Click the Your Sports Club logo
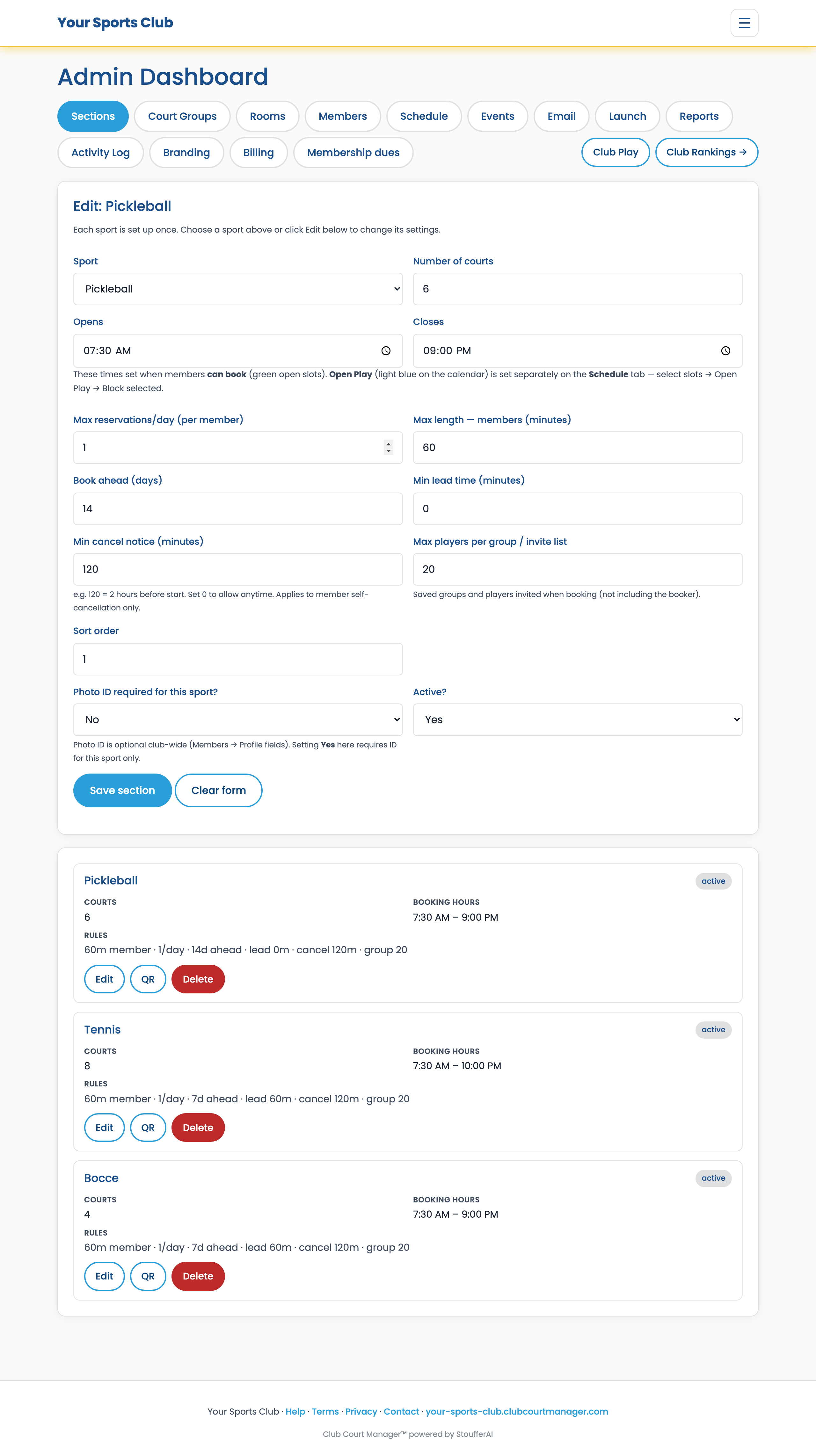Image resolution: width=816 pixels, height=1456 pixels. coord(115,23)
